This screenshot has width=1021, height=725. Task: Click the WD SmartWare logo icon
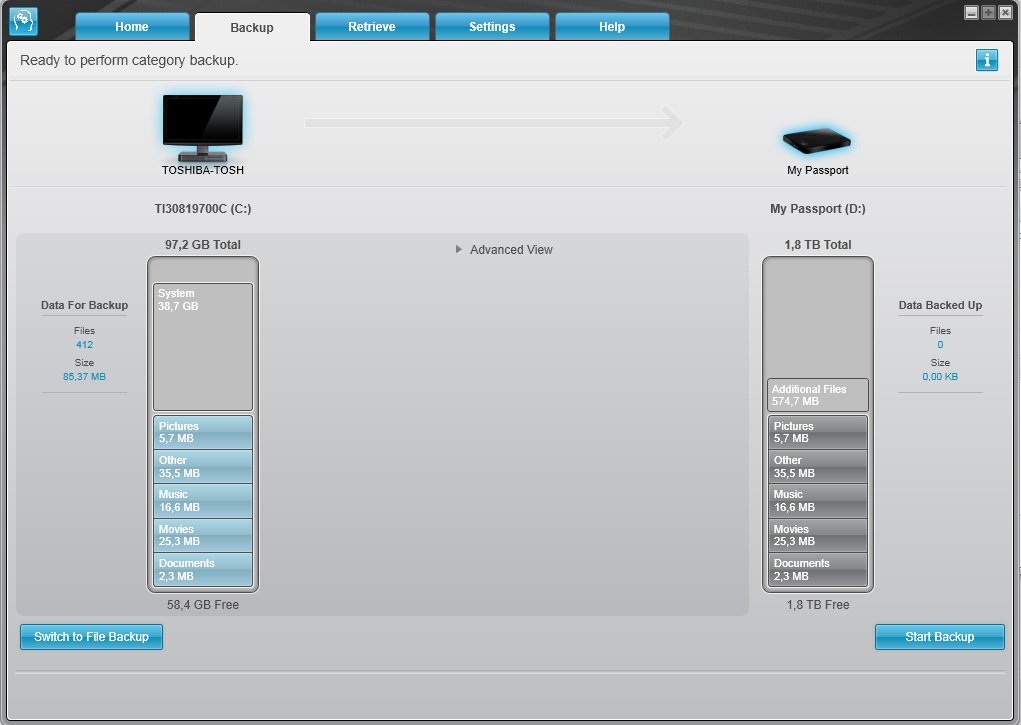(x=23, y=21)
